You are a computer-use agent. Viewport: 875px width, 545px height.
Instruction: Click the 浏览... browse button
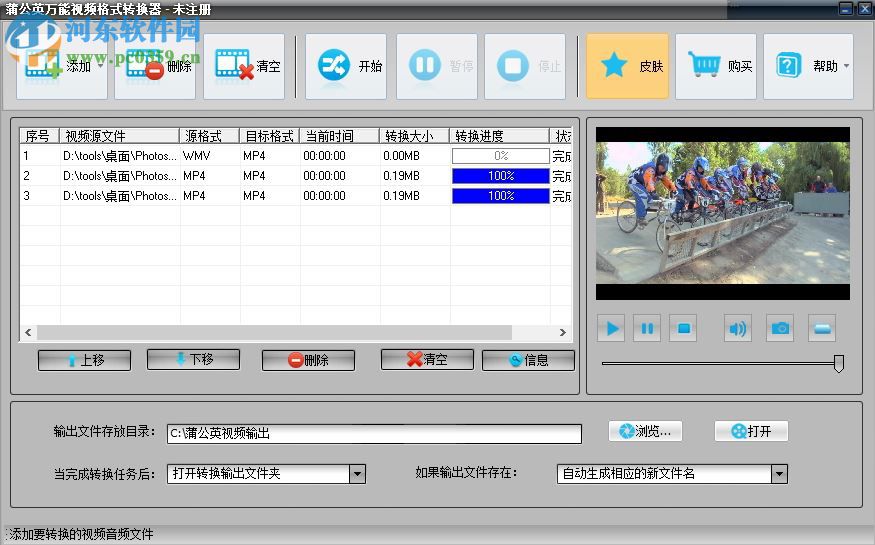pyautogui.click(x=645, y=431)
